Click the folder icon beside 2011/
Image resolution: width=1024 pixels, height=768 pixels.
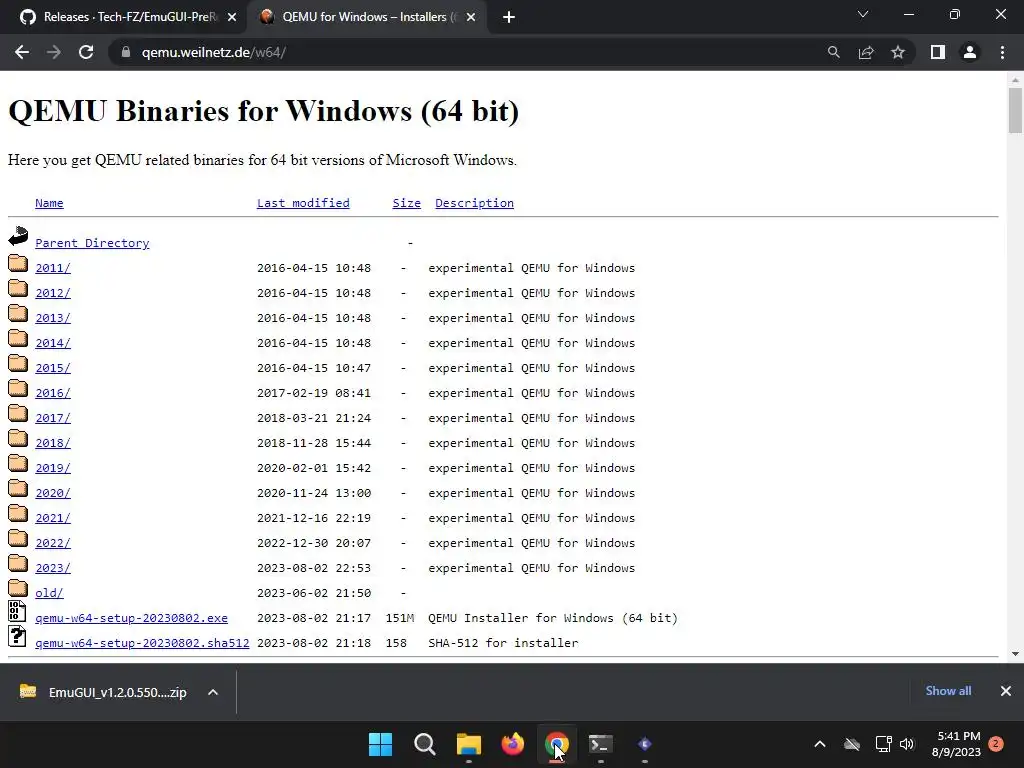(x=18, y=263)
